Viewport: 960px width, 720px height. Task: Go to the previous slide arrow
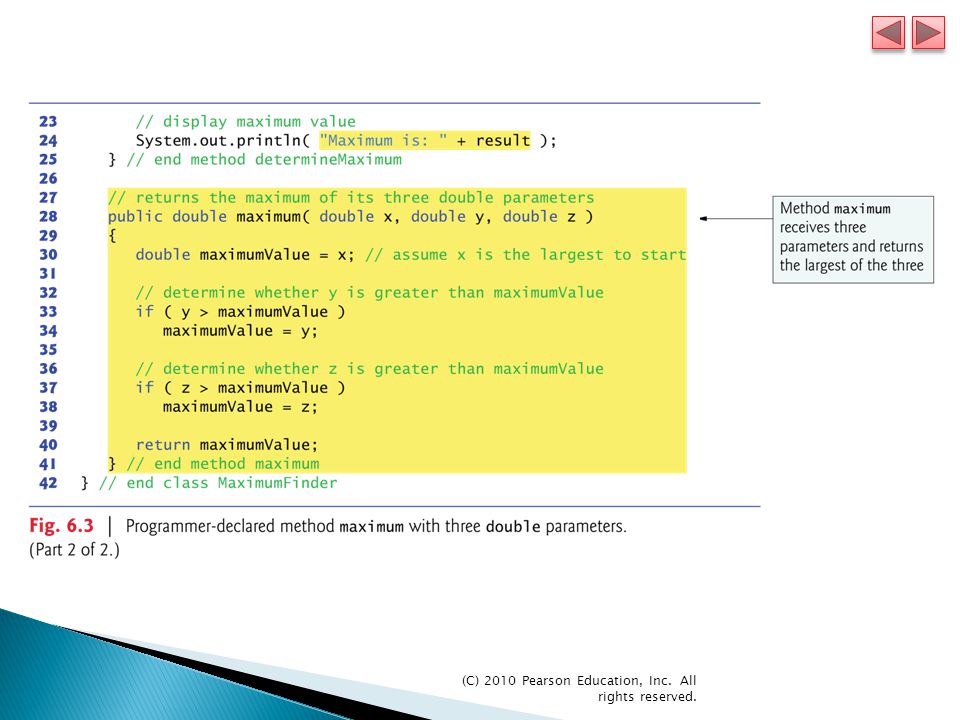point(888,32)
